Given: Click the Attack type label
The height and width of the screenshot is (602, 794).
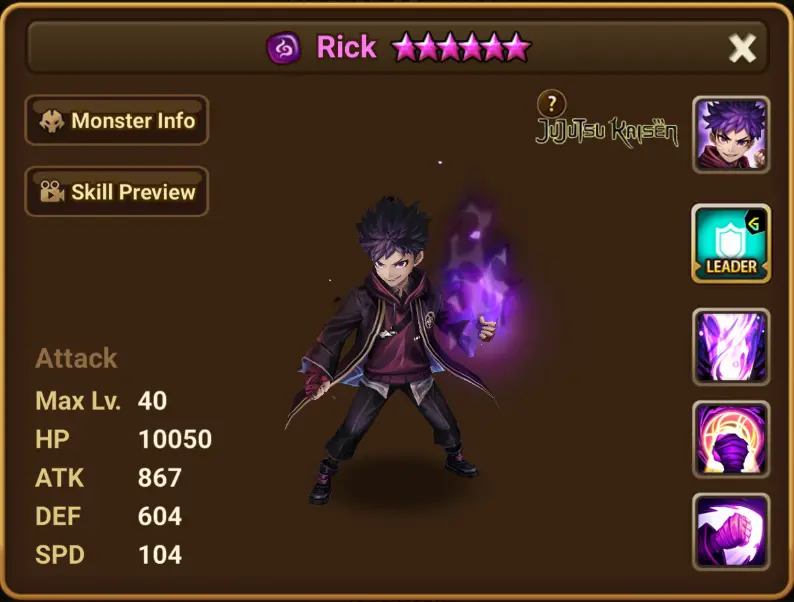Looking at the screenshot, I should (x=76, y=358).
